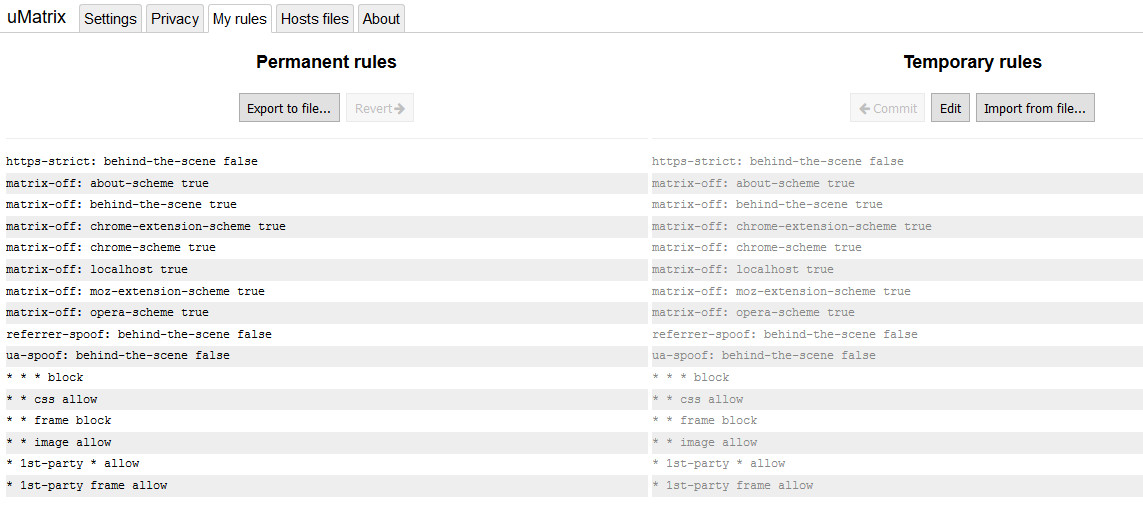Click temporary rule ua-spoof behind-the-scene false
1143x513 pixels.
[764, 355]
